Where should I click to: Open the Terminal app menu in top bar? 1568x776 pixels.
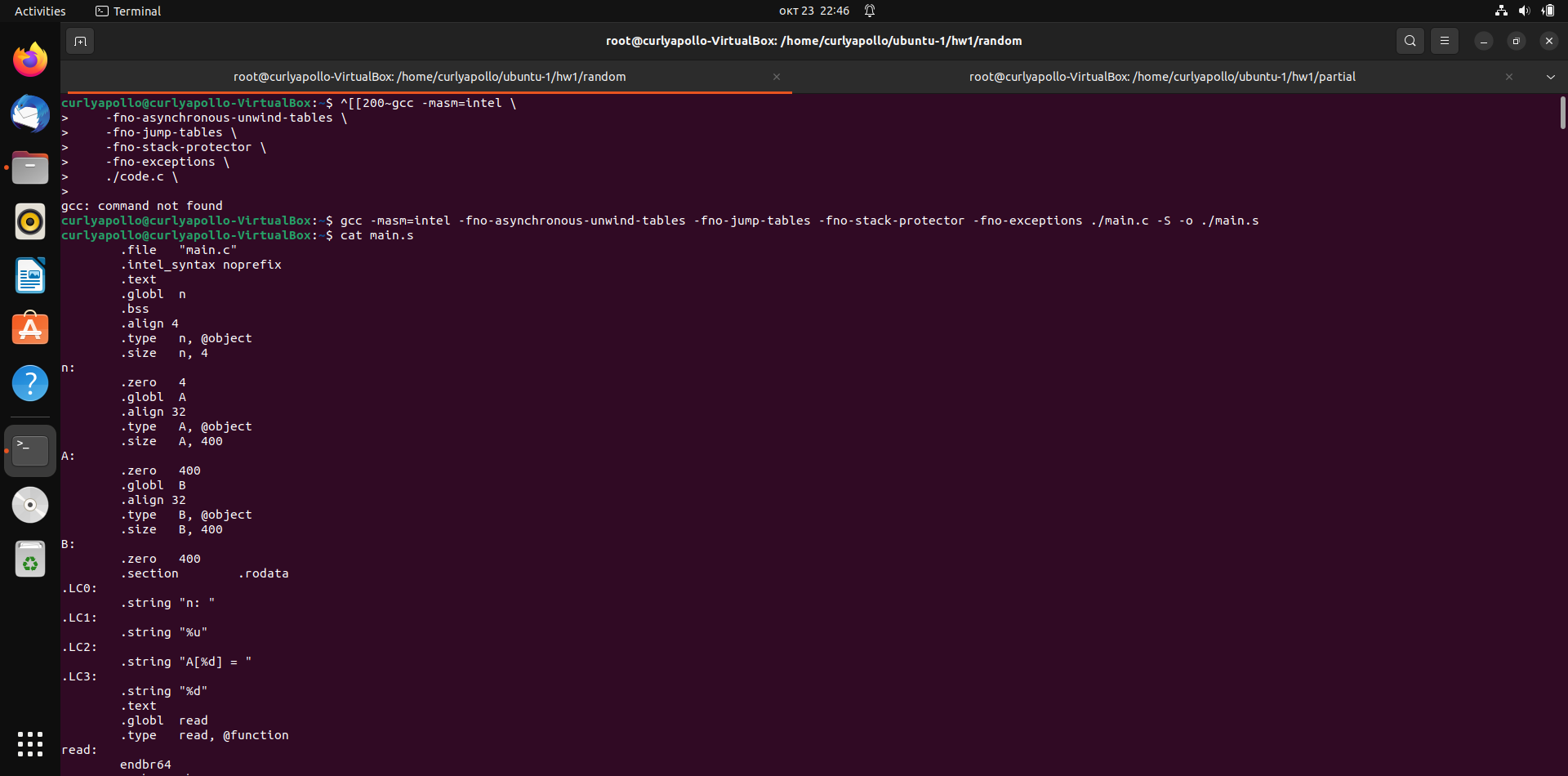(128, 11)
